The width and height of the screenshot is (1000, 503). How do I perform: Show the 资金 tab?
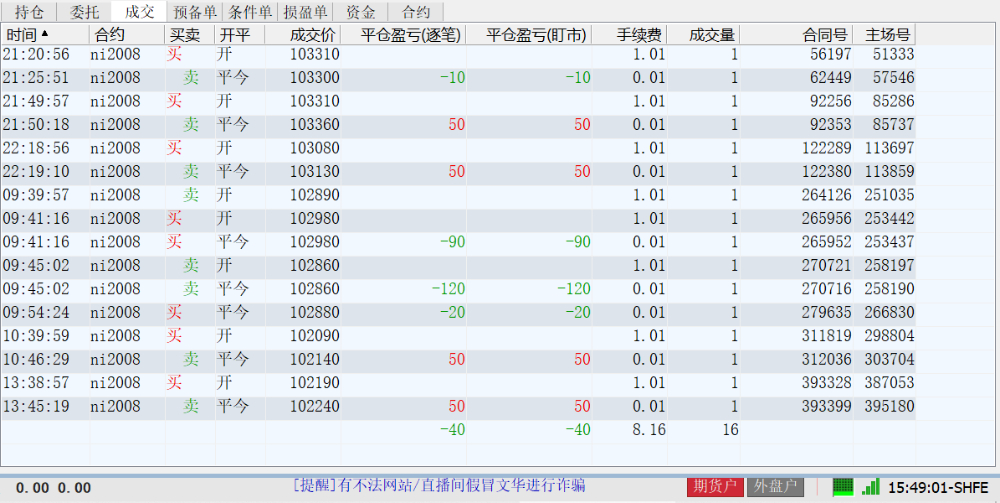pyautogui.click(x=360, y=11)
